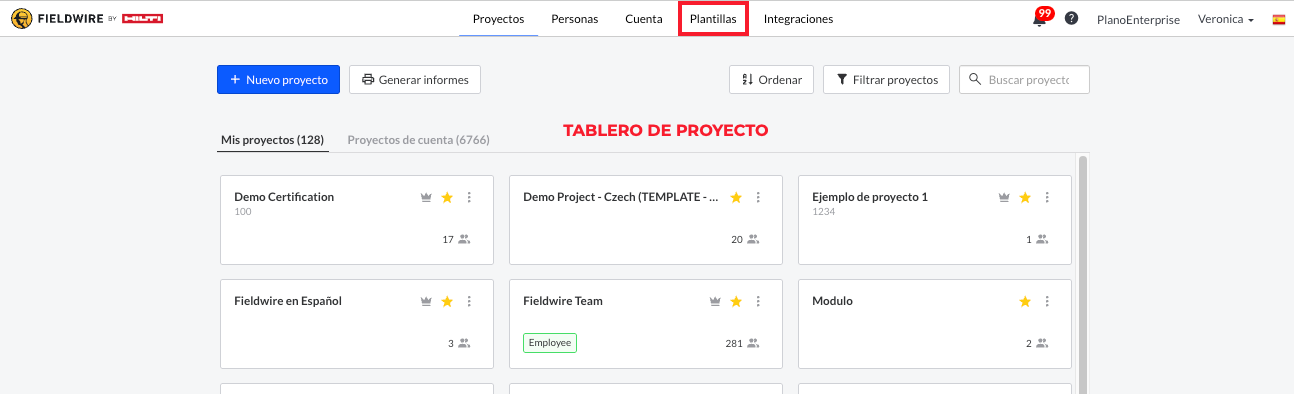1294x394 pixels.
Task: Open the Filtrar proyectos filter menu
Action: [x=886, y=80]
